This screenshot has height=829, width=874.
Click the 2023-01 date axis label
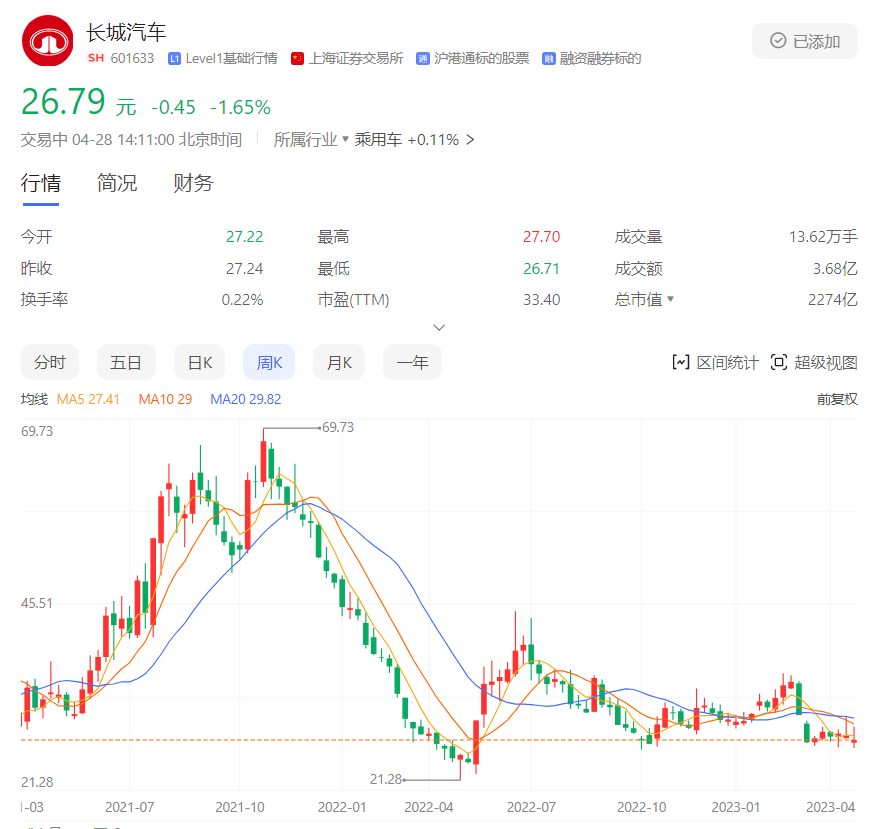tap(736, 807)
